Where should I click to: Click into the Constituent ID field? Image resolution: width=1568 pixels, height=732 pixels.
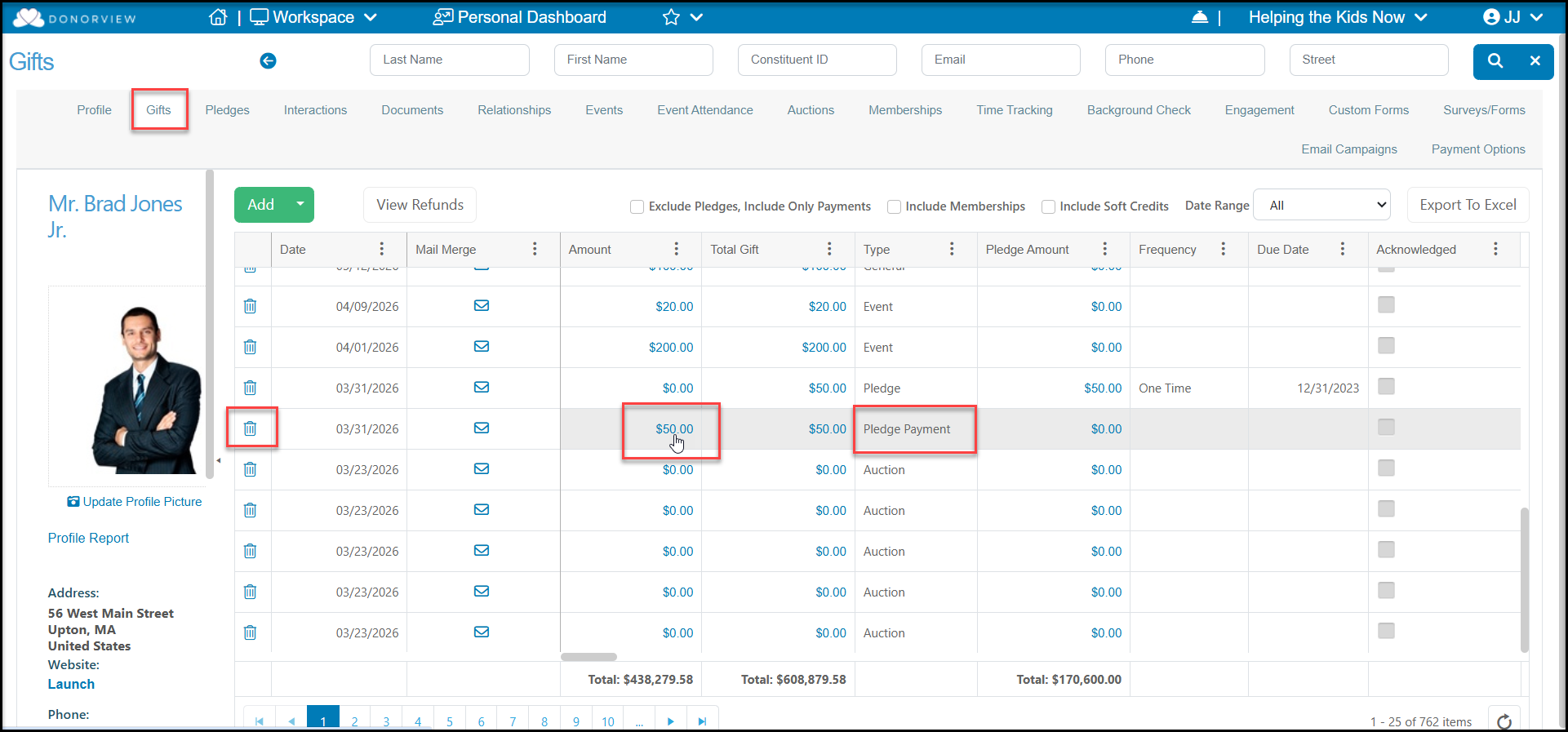(x=817, y=60)
